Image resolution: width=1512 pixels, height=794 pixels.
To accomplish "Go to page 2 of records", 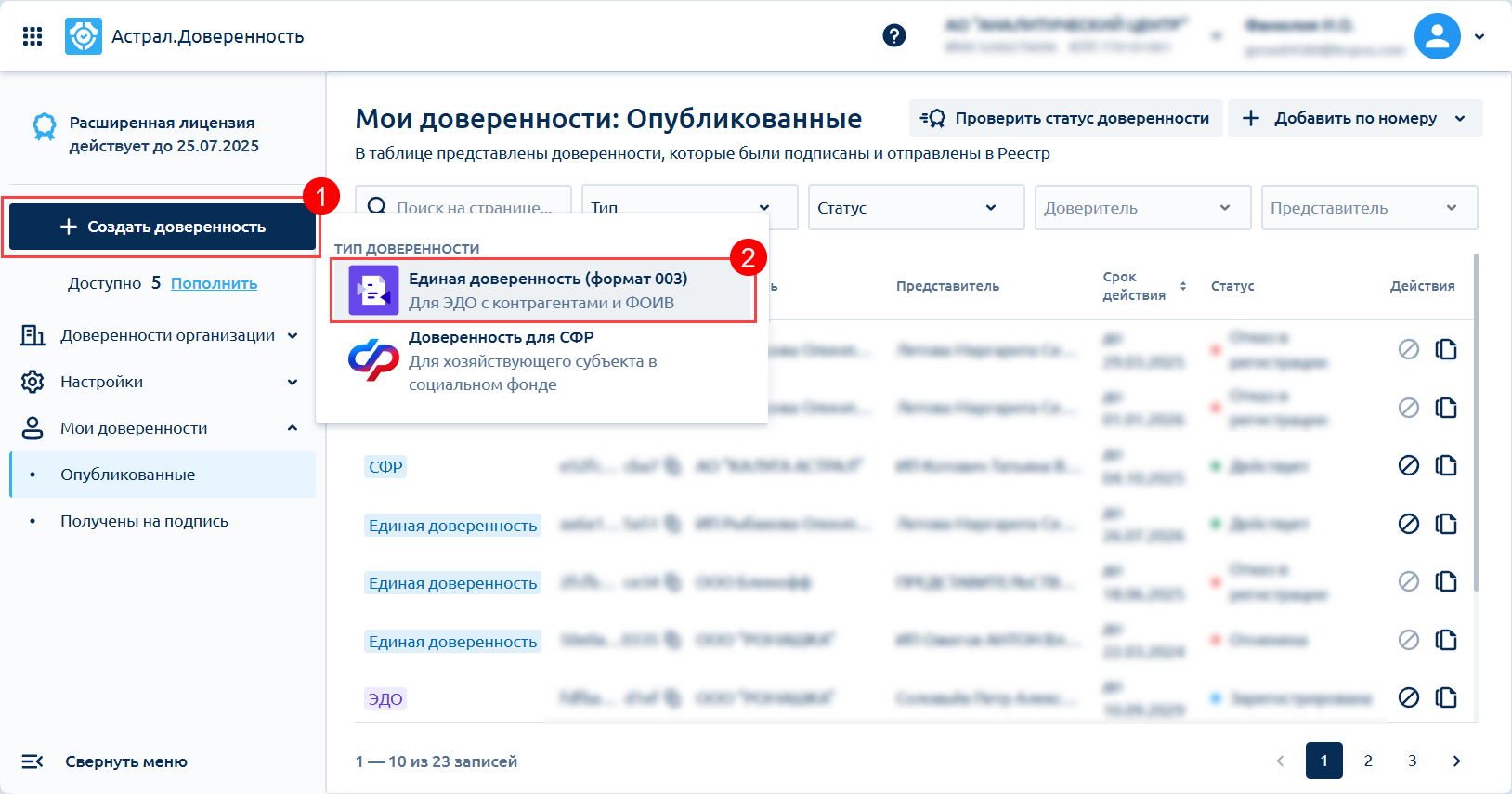I will pos(1368,761).
